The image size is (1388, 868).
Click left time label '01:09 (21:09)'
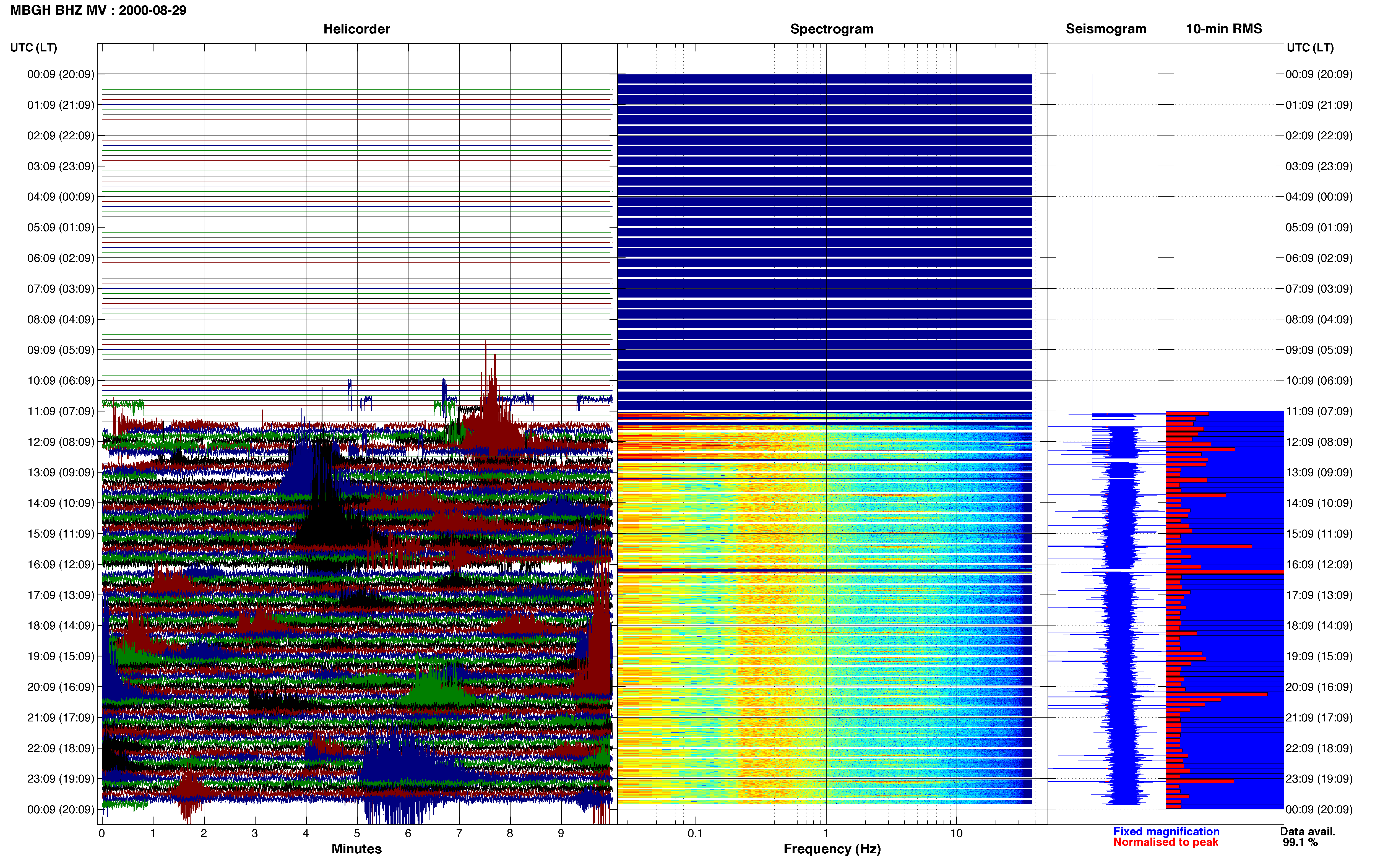[x=61, y=105]
